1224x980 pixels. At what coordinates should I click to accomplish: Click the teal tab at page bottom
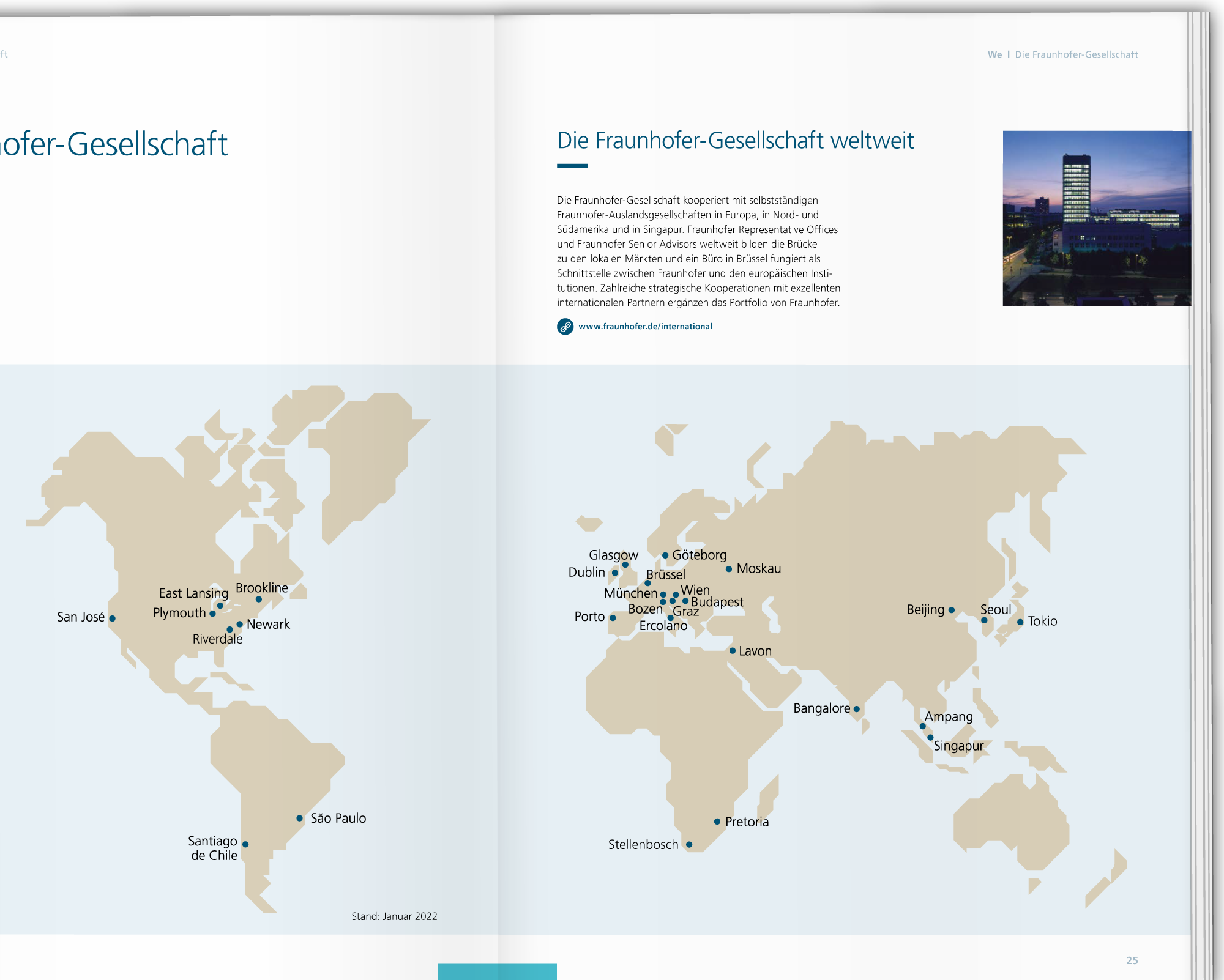click(x=497, y=971)
